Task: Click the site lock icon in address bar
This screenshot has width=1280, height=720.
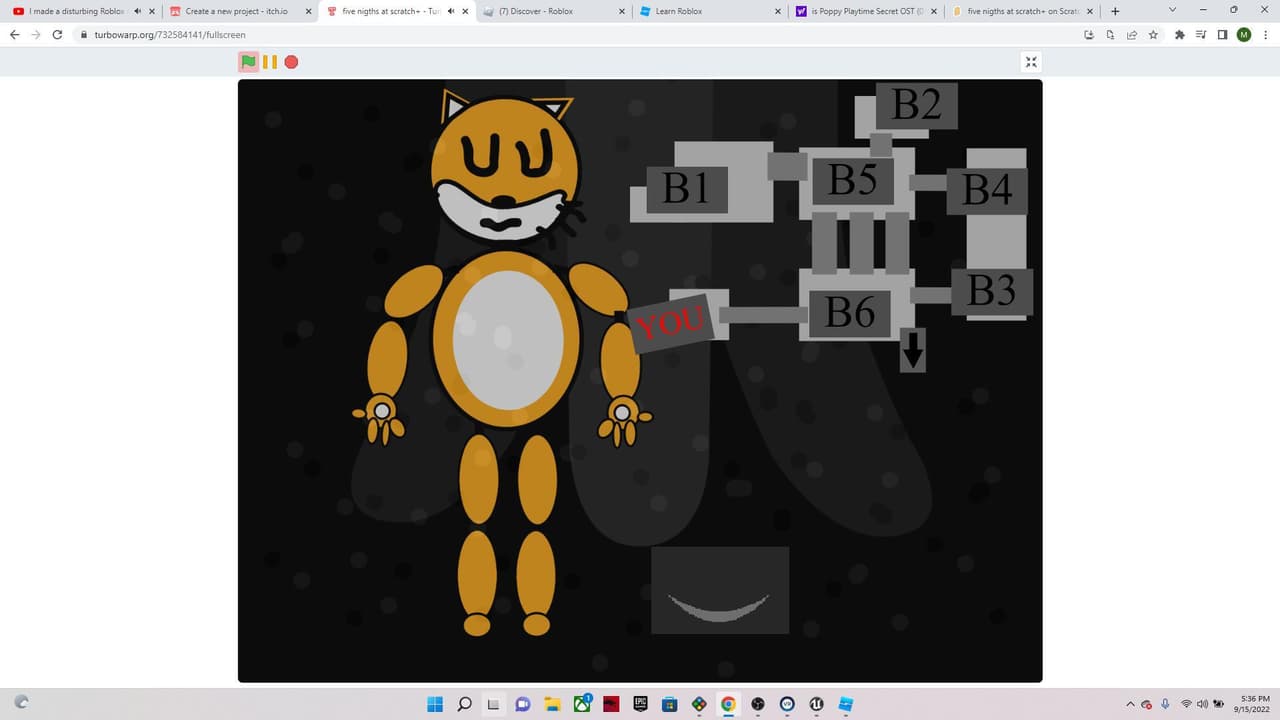Action: (x=85, y=34)
